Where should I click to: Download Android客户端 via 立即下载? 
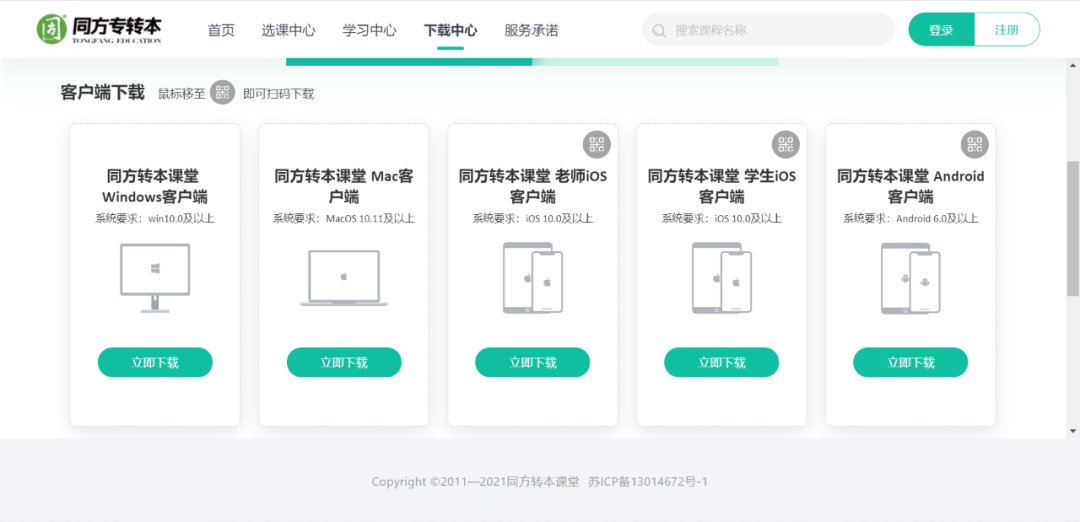911,362
